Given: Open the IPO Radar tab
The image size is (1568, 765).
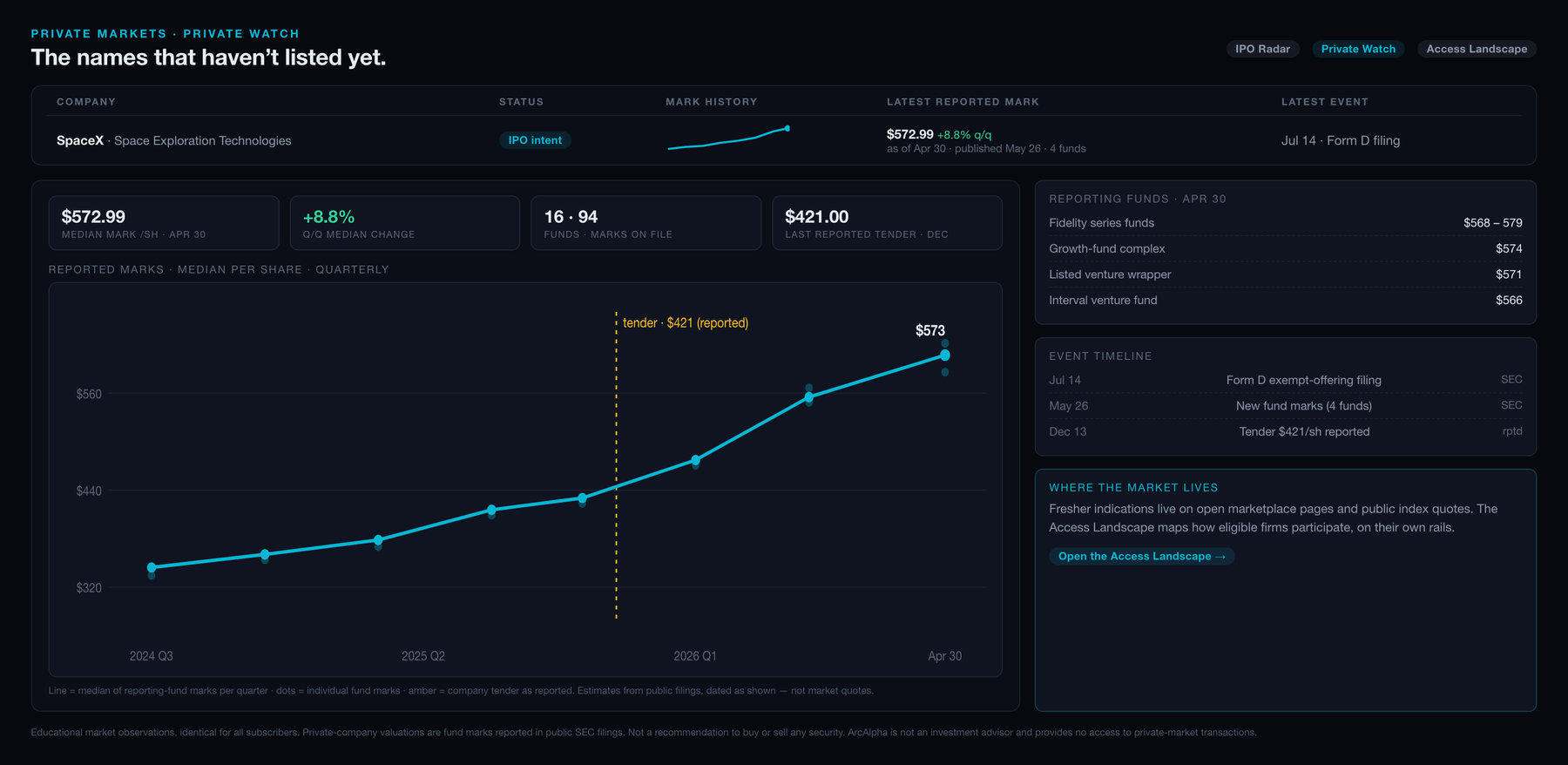Looking at the screenshot, I should click(1262, 49).
